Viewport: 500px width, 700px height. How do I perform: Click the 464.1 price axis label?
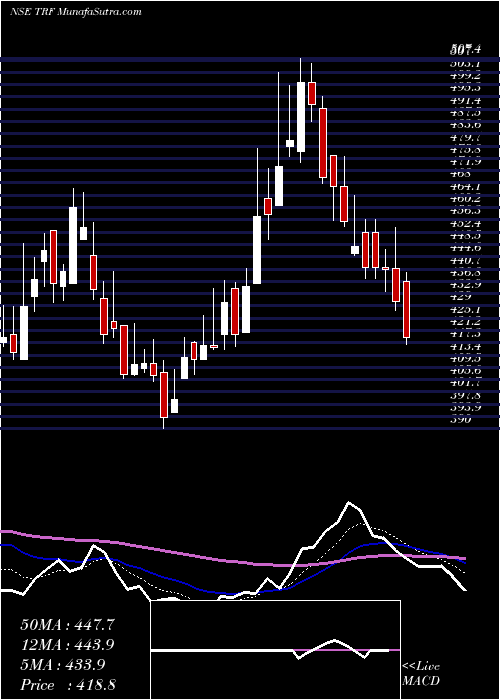pos(466,187)
